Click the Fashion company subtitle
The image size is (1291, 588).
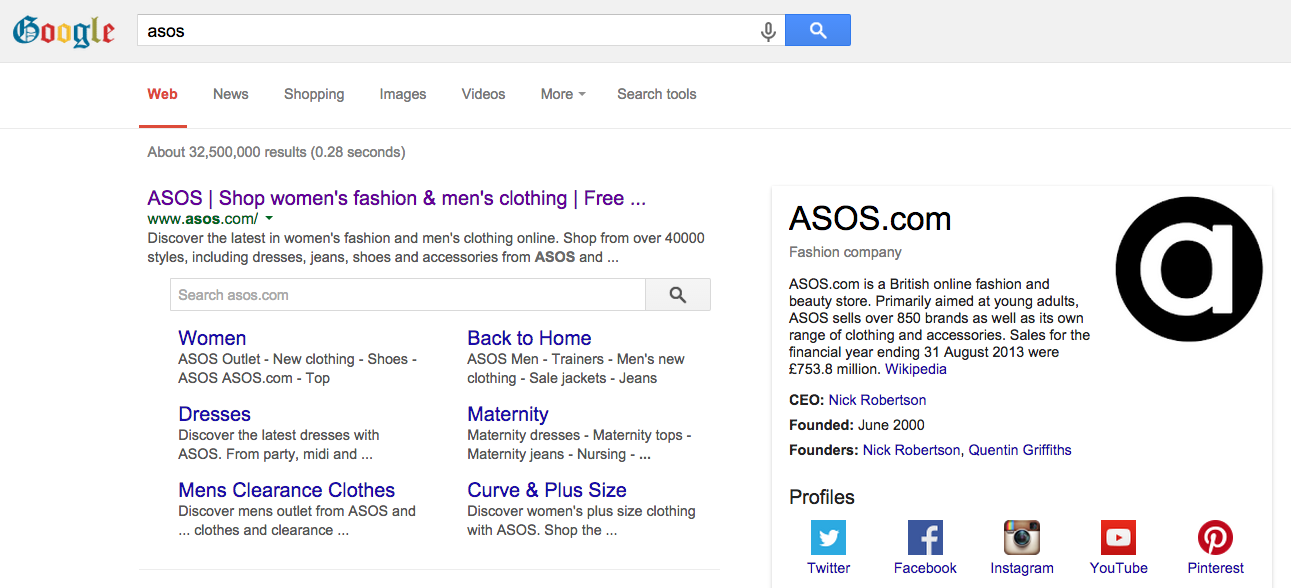pyautogui.click(x=845, y=252)
